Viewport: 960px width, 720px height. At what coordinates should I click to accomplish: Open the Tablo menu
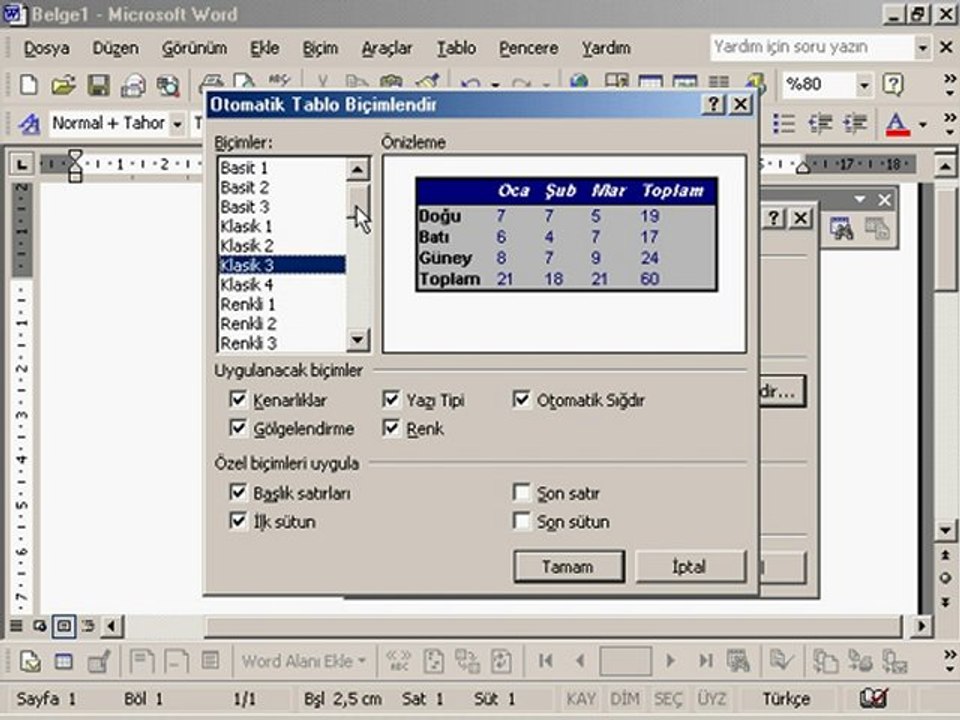(456, 48)
